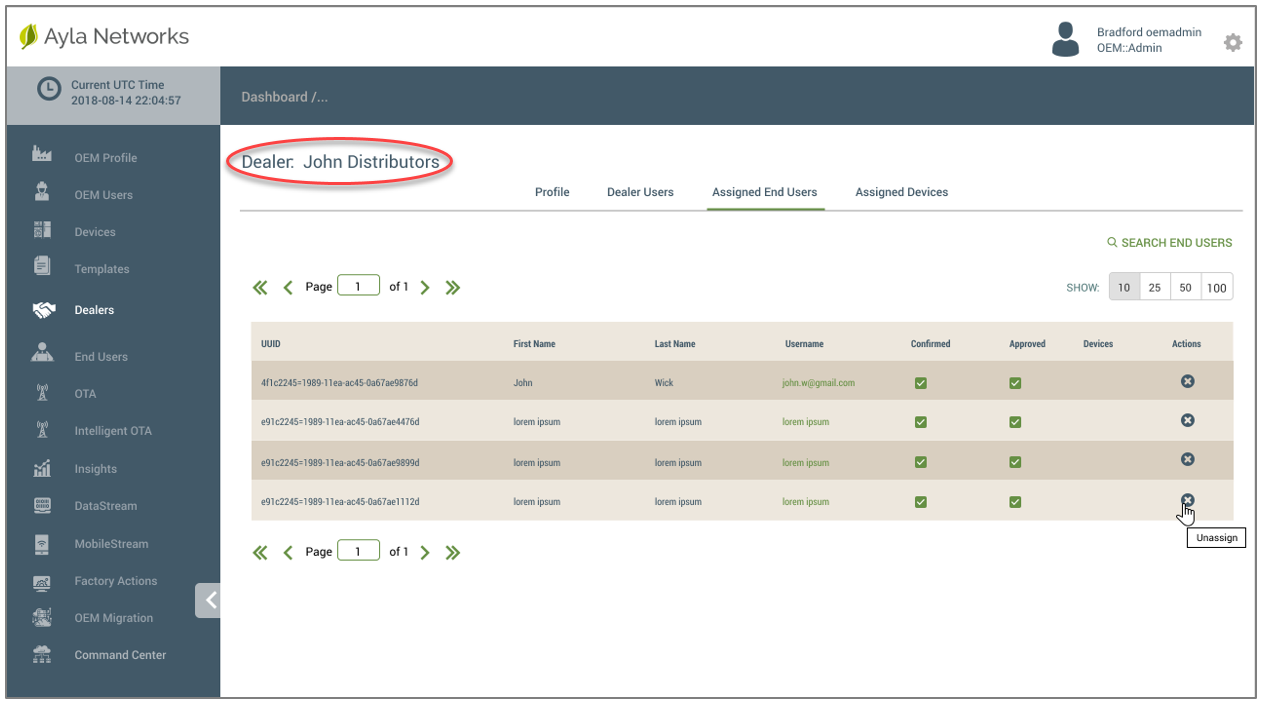
Task: Unassign user with UUID ending 4476d
Action: 1187,420
